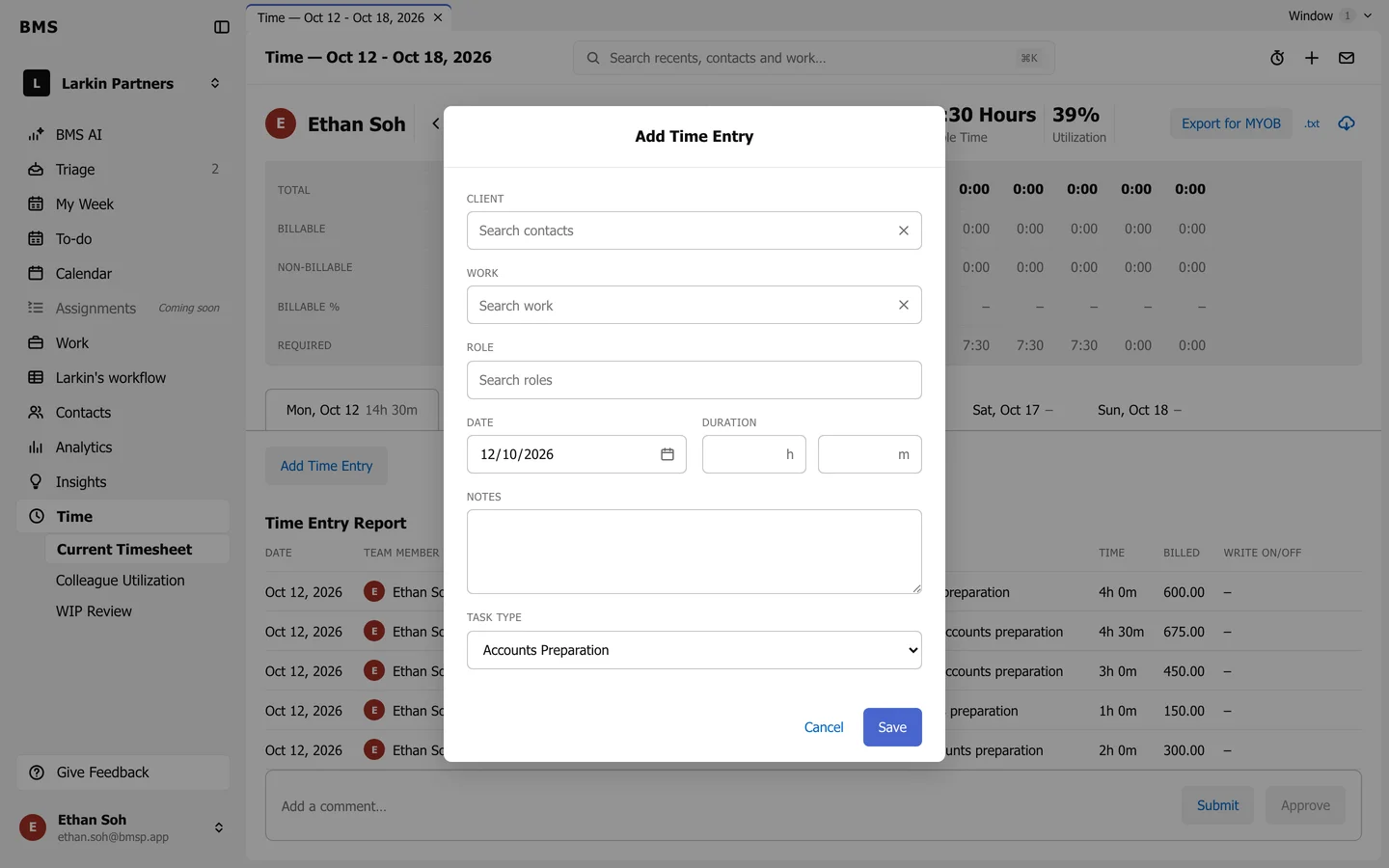
Task: Click the Add Time Entry button behind dialog
Action: (x=326, y=466)
